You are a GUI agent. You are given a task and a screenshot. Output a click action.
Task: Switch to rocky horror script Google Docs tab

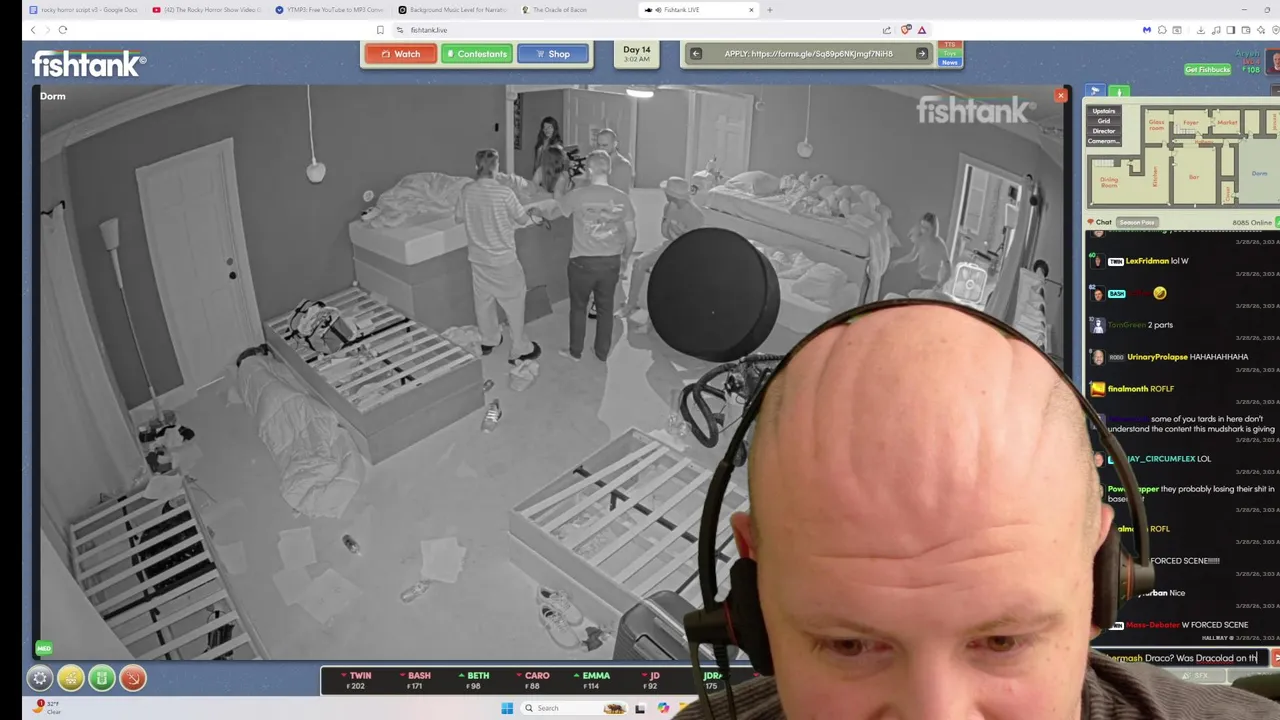pyautogui.click(x=85, y=10)
